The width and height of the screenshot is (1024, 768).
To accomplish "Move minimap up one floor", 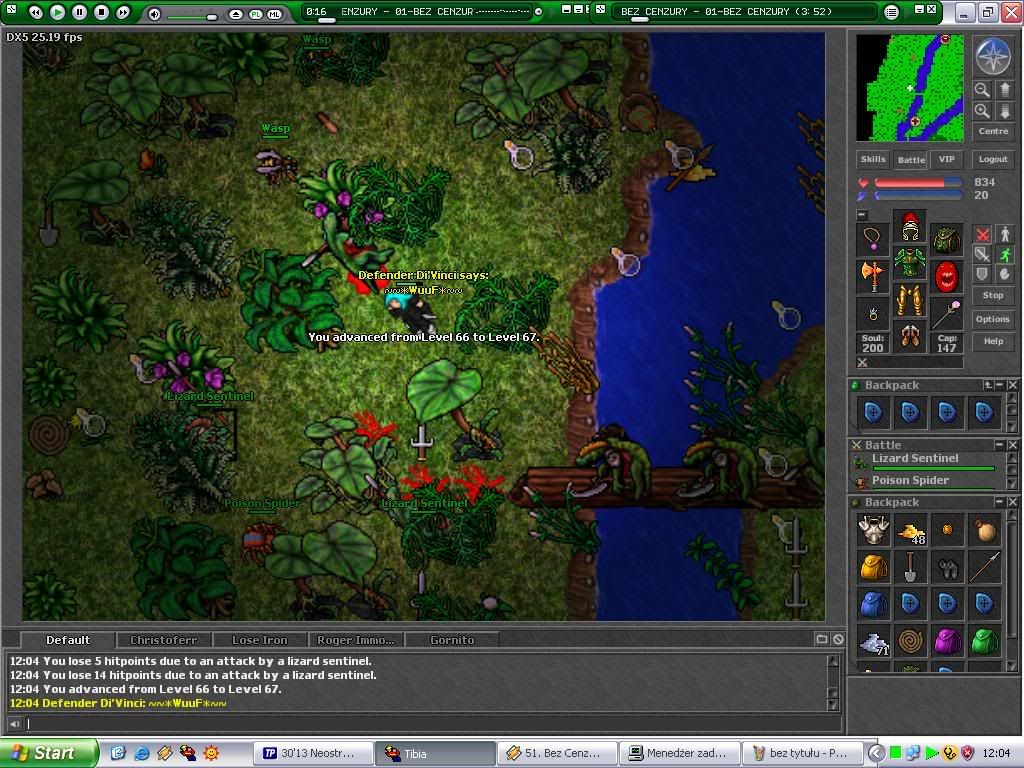I will point(1004,90).
